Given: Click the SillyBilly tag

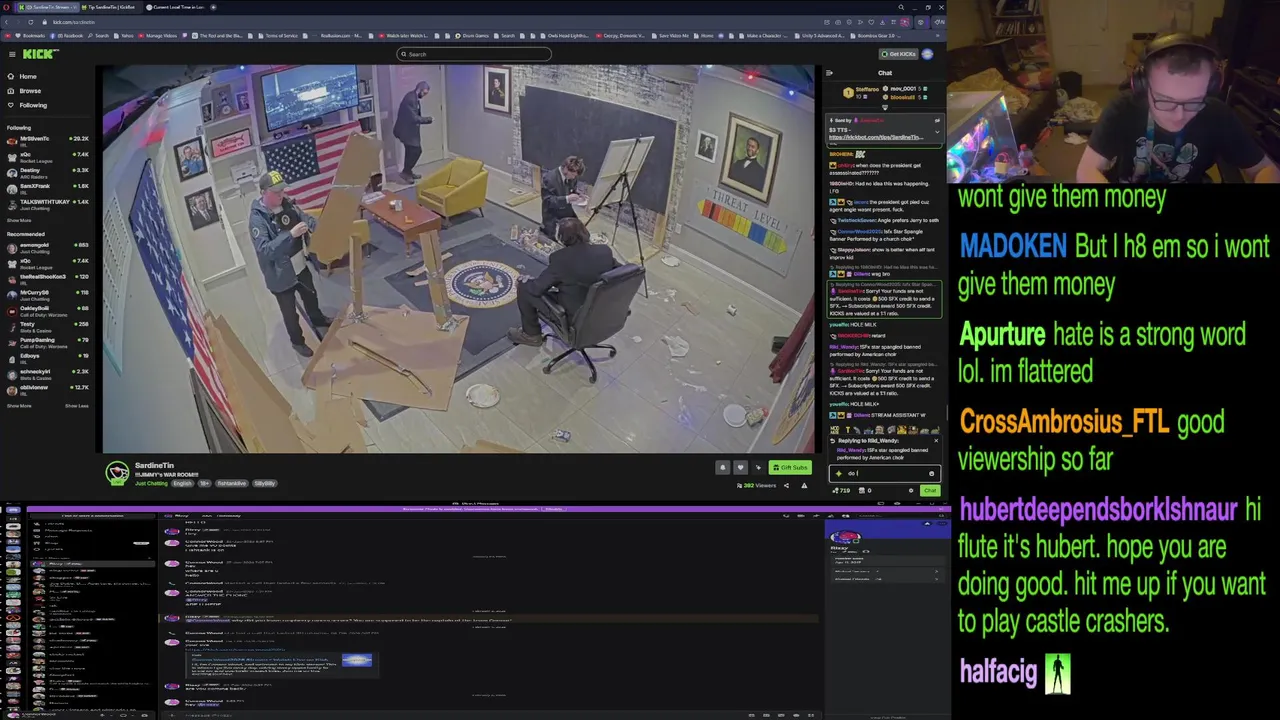Looking at the screenshot, I should click(264, 483).
